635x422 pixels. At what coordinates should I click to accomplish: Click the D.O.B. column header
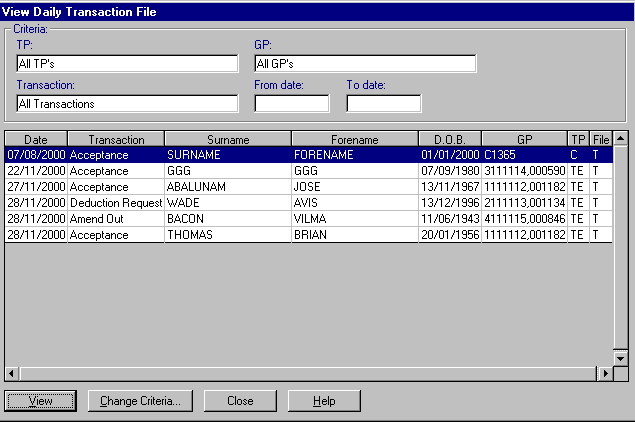[x=449, y=139]
